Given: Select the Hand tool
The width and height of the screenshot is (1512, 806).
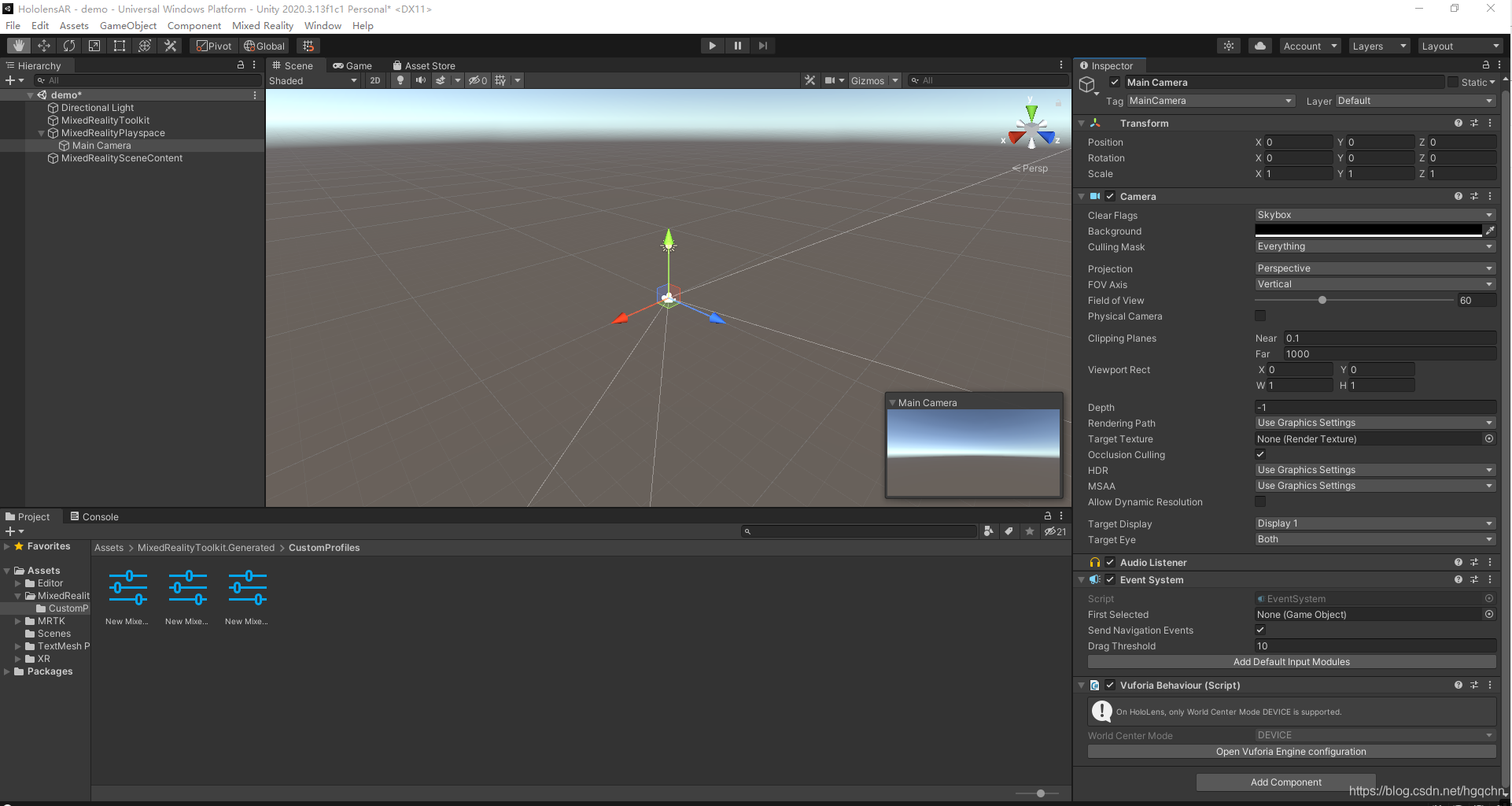Looking at the screenshot, I should (18, 45).
